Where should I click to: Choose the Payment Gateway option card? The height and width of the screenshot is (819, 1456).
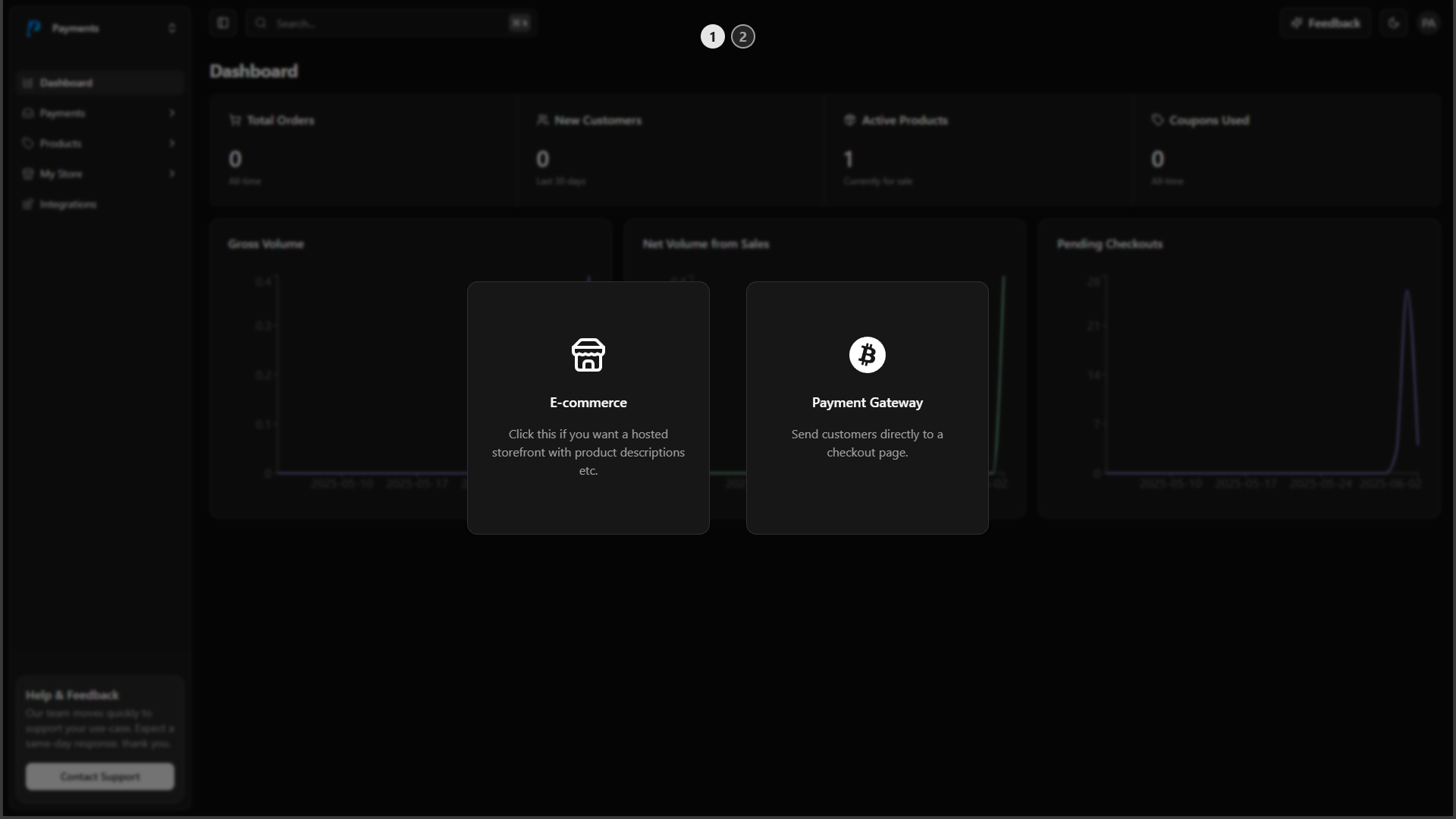point(868,408)
